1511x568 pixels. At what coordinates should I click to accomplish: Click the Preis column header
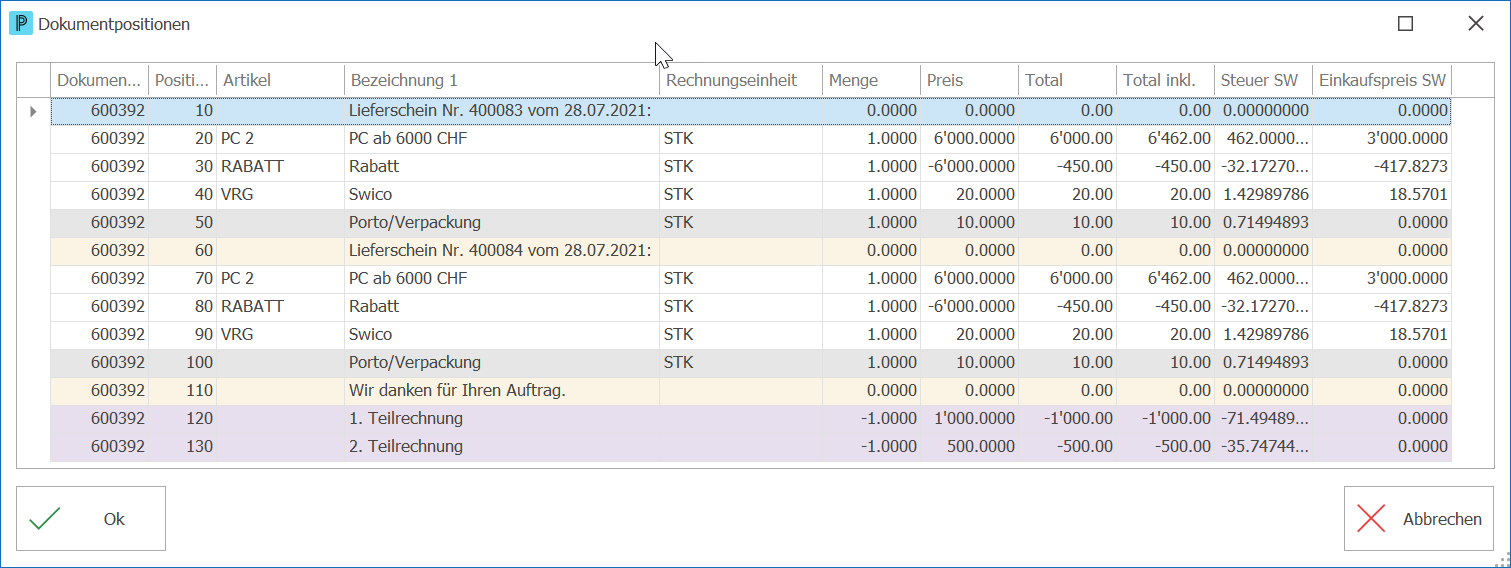970,80
